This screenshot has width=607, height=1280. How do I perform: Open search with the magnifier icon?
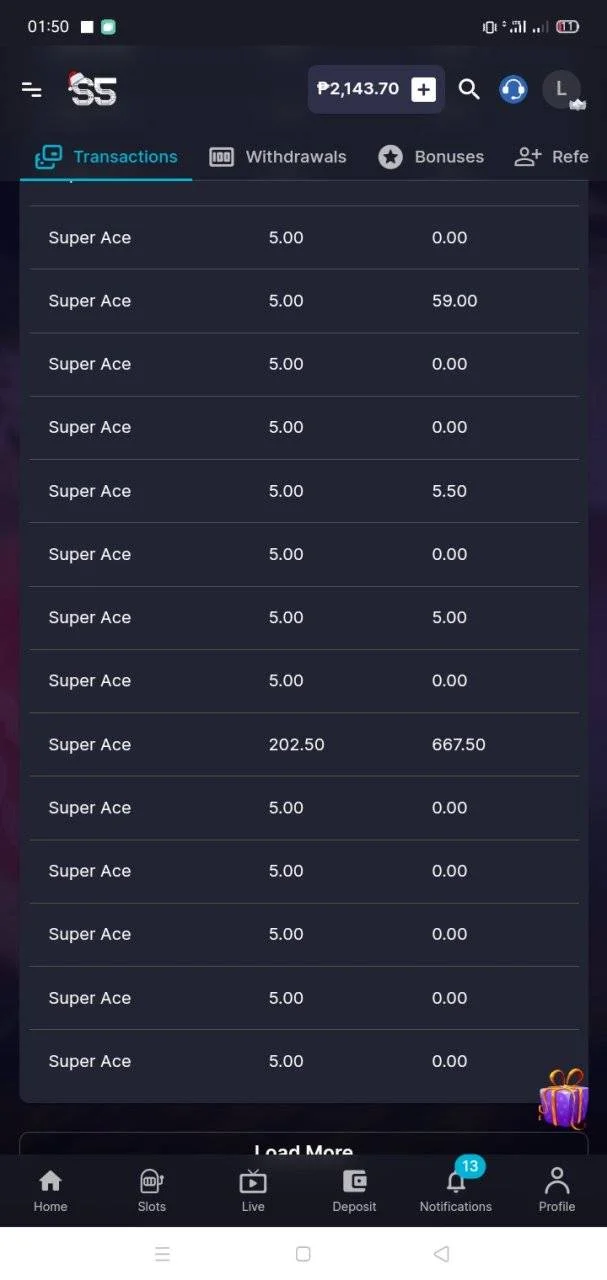[469, 89]
